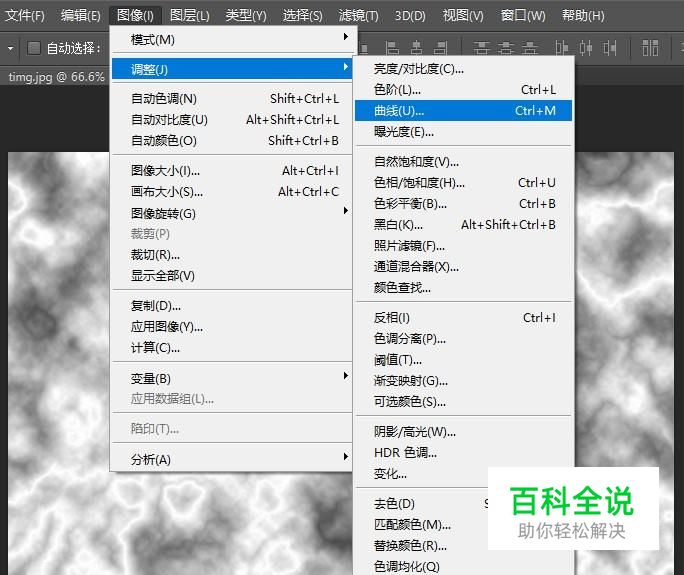The image size is (684, 575).
Task: Choose 阈值(T)... adjustment
Action: pos(463,359)
